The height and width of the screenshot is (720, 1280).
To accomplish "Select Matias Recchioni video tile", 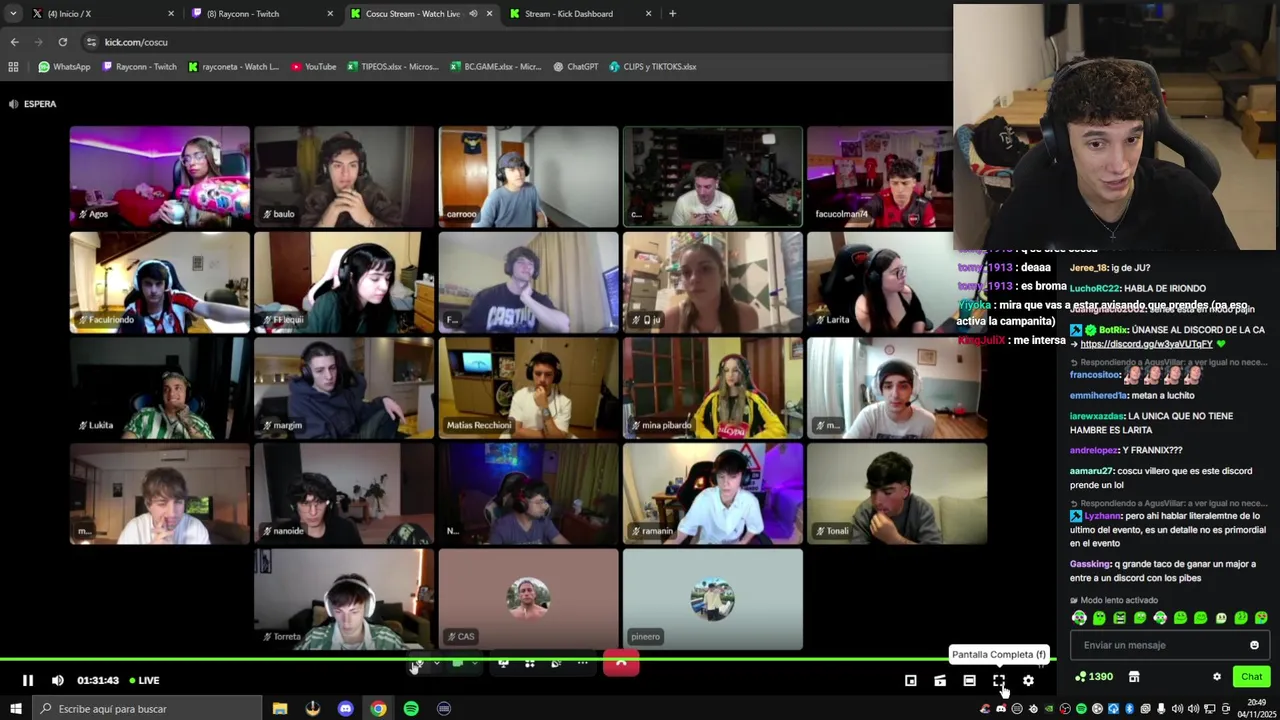I will [528, 388].
